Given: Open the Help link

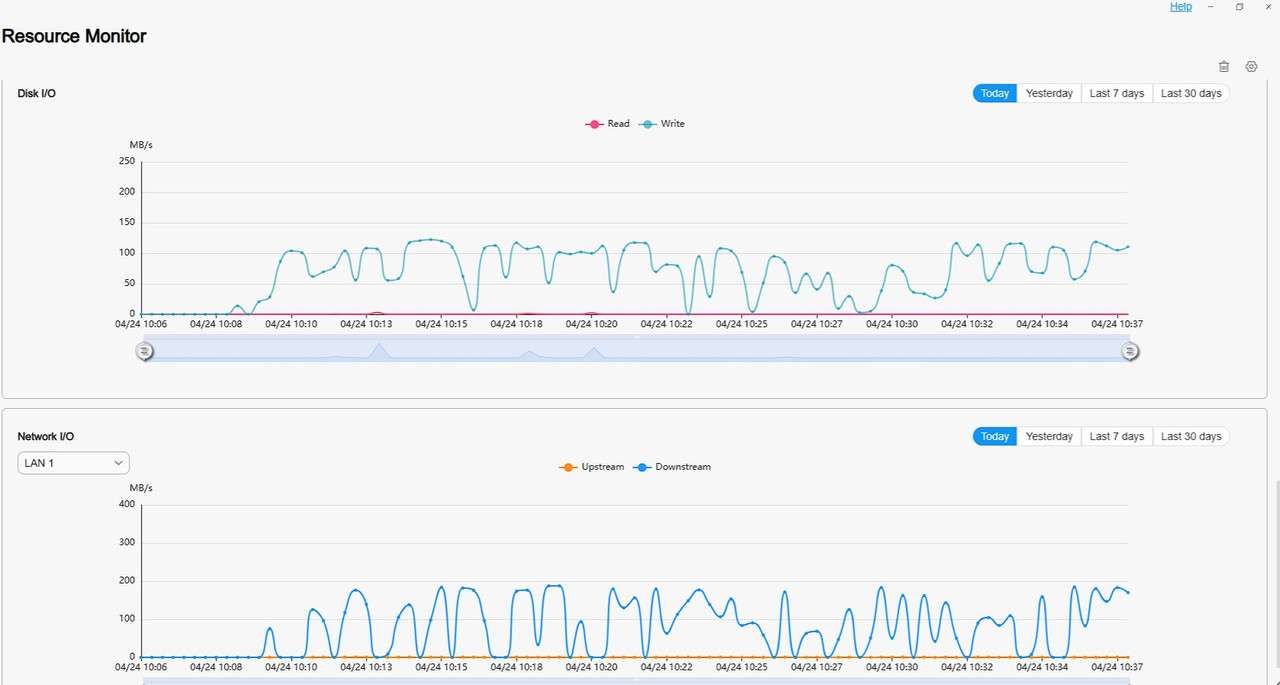Looking at the screenshot, I should point(1181,6).
